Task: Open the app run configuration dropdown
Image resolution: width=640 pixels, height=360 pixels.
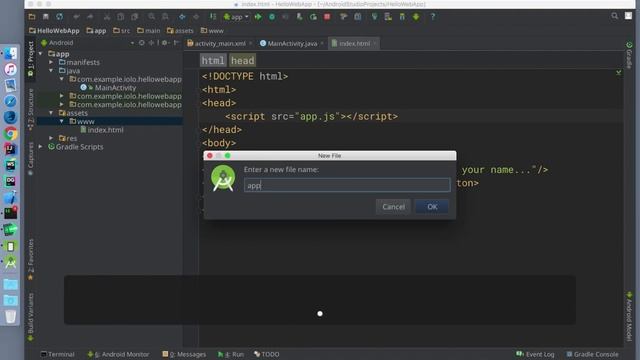Action: point(236,17)
